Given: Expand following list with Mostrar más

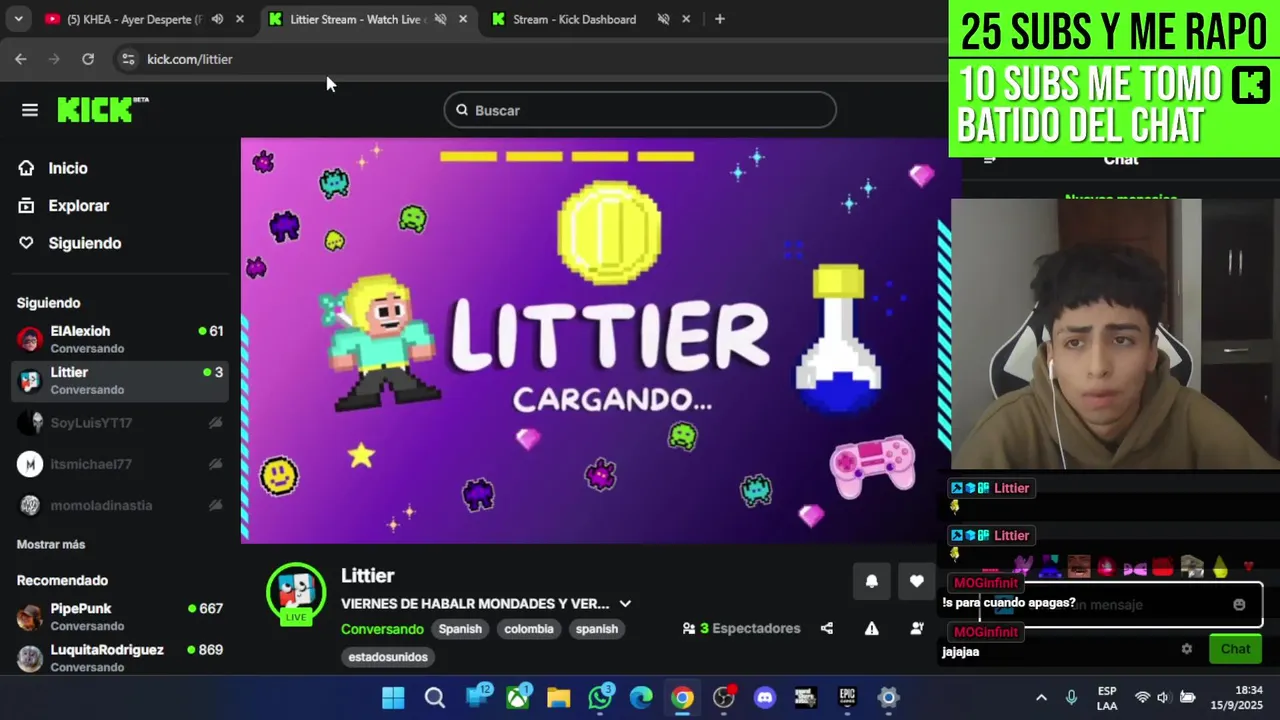Looking at the screenshot, I should pos(51,544).
